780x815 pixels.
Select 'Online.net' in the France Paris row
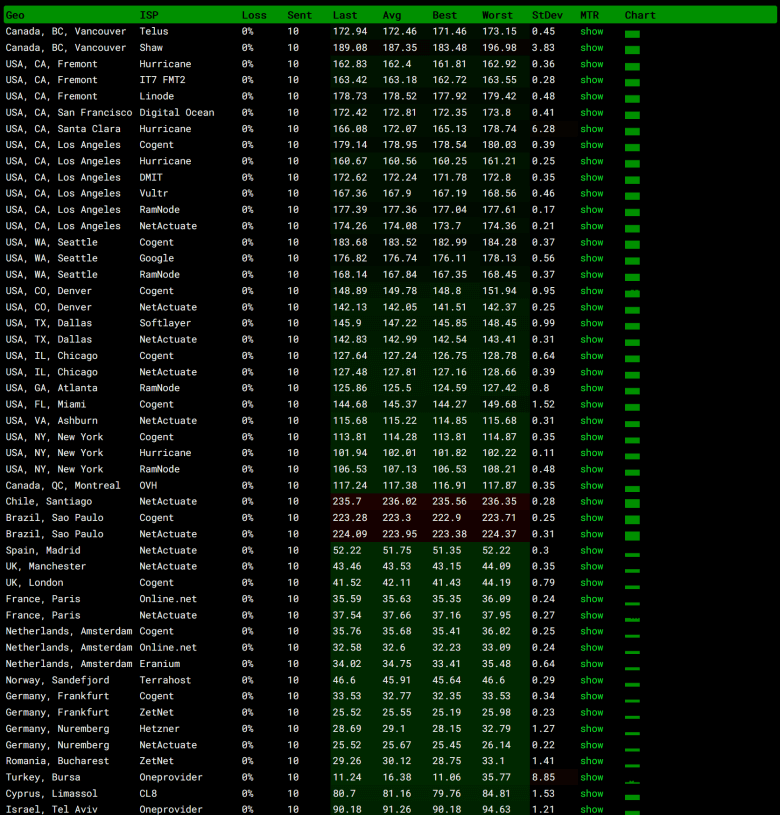click(168, 599)
